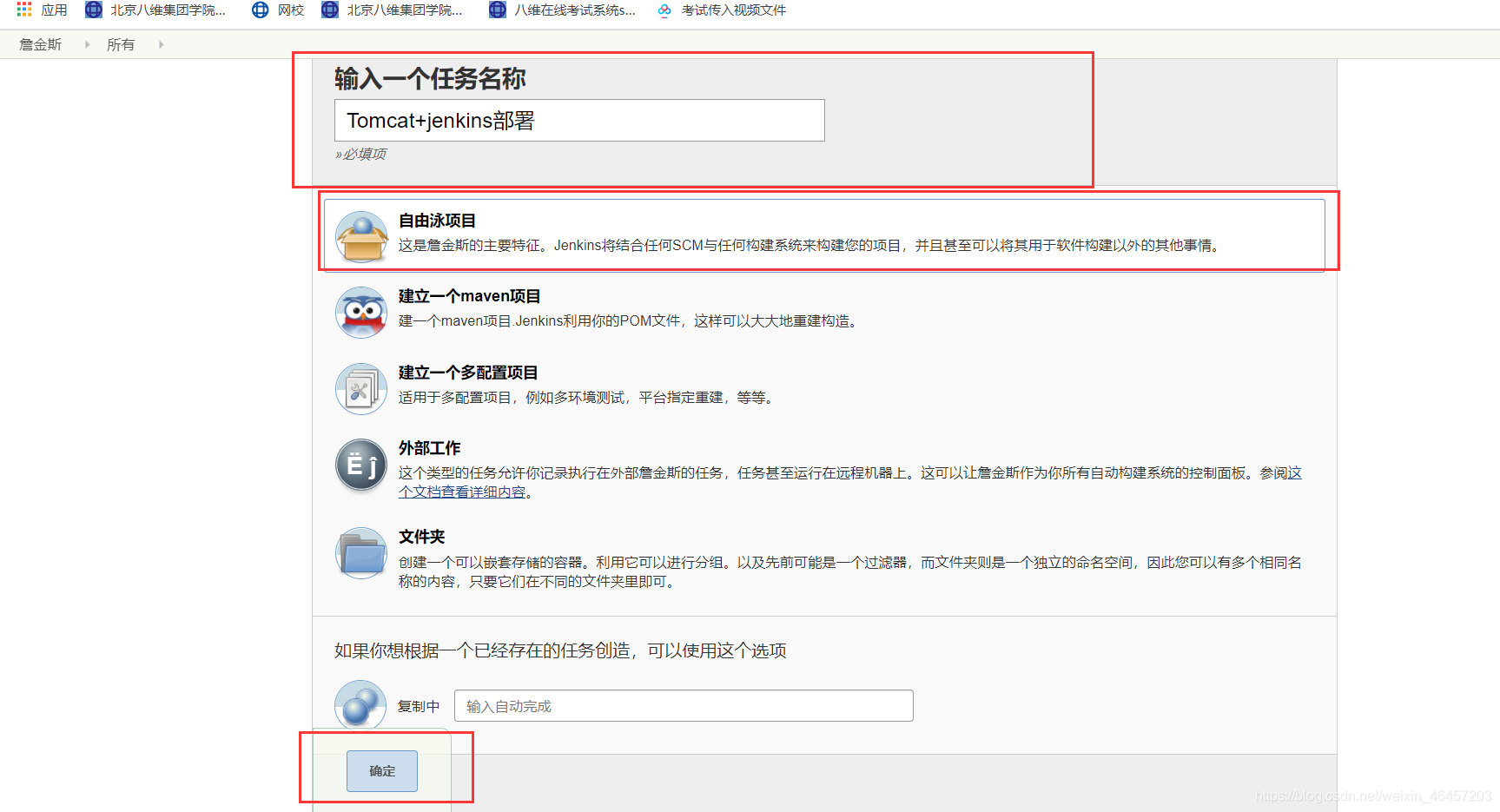Select the 外部工作 title

click(x=430, y=448)
